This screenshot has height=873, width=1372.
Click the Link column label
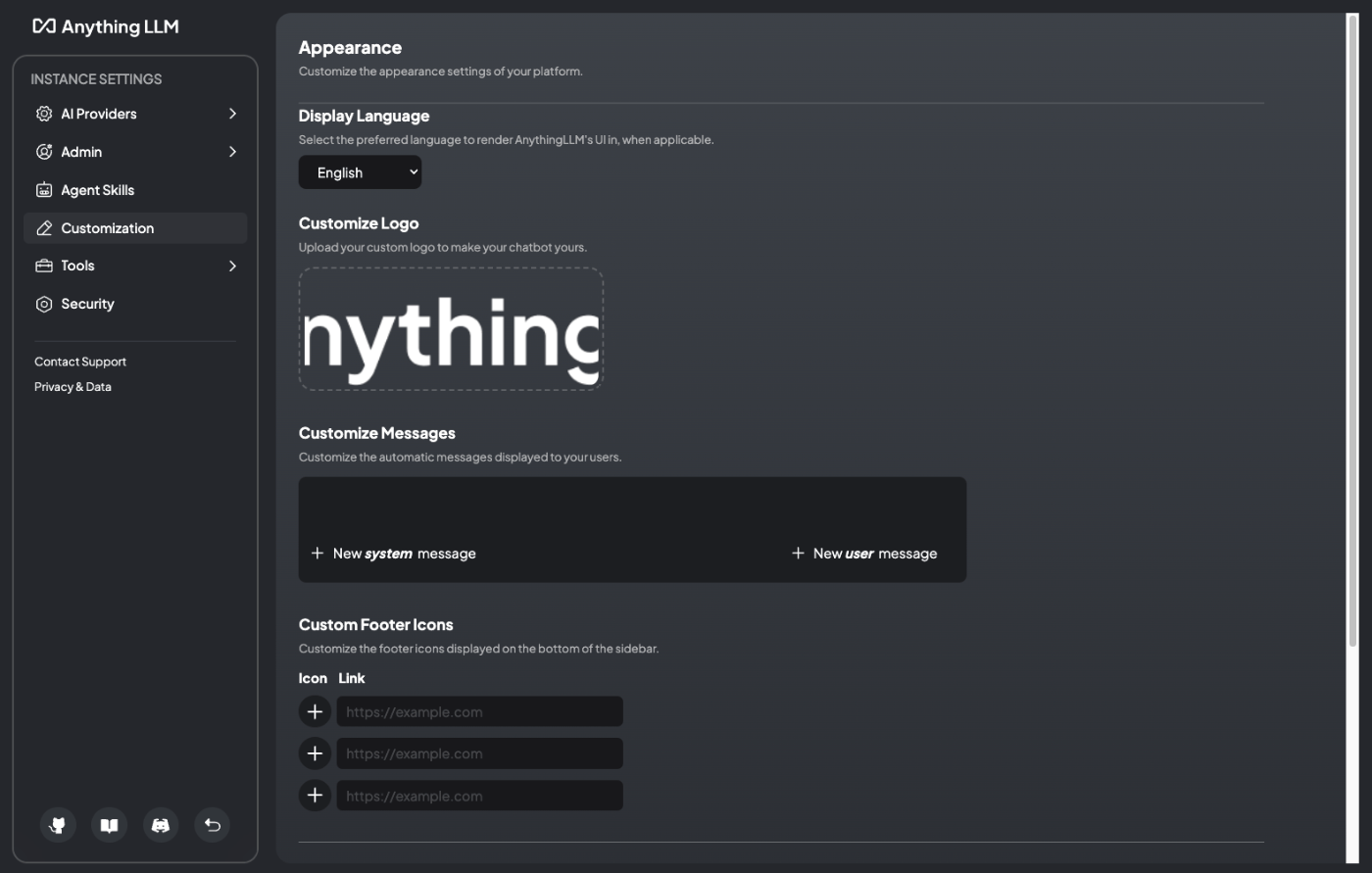[x=352, y=678]
